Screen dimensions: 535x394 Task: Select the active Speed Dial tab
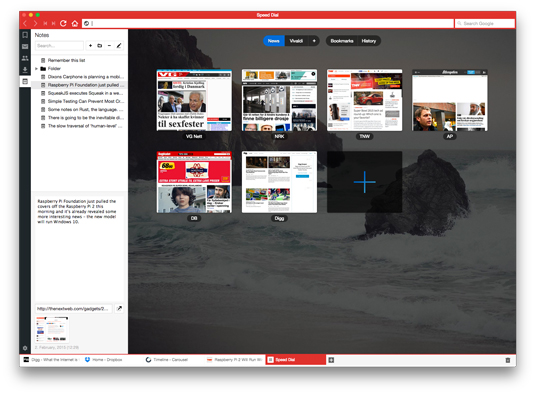pyautogui.click(x=296, y=360)
